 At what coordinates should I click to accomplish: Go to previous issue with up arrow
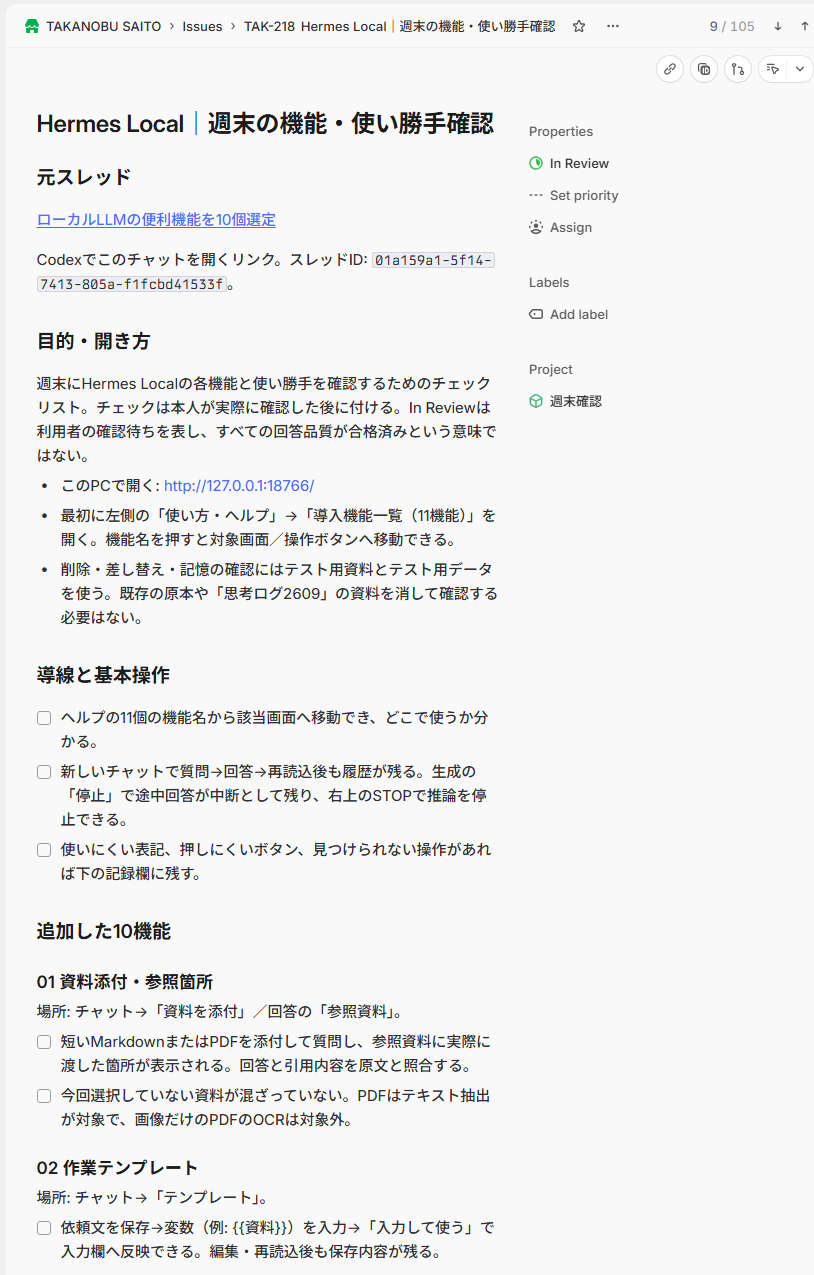[x=805, y=26]
